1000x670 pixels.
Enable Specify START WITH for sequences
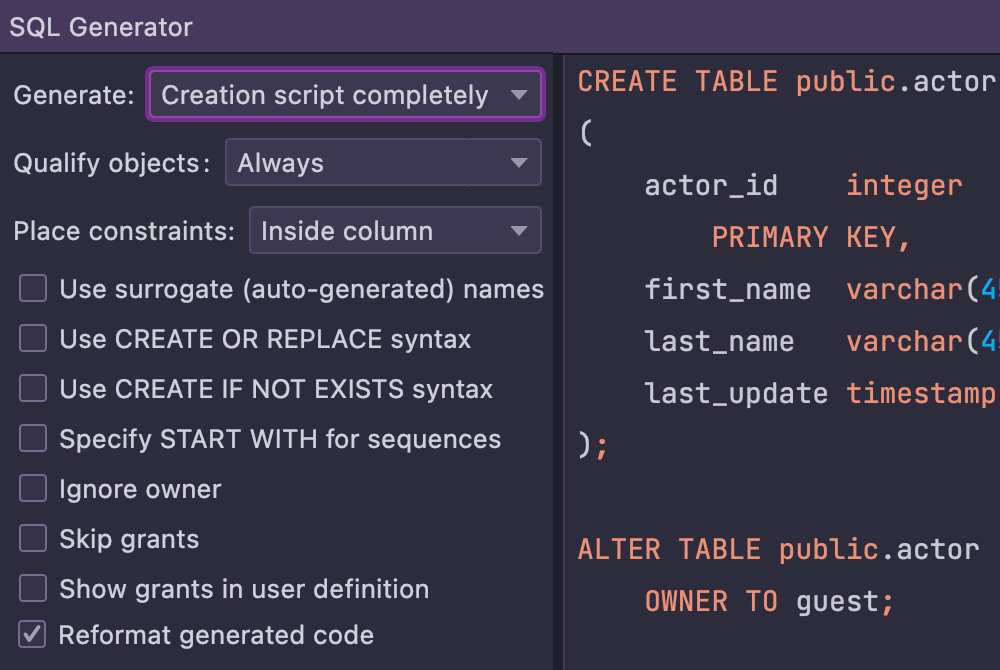click(33, 439)
